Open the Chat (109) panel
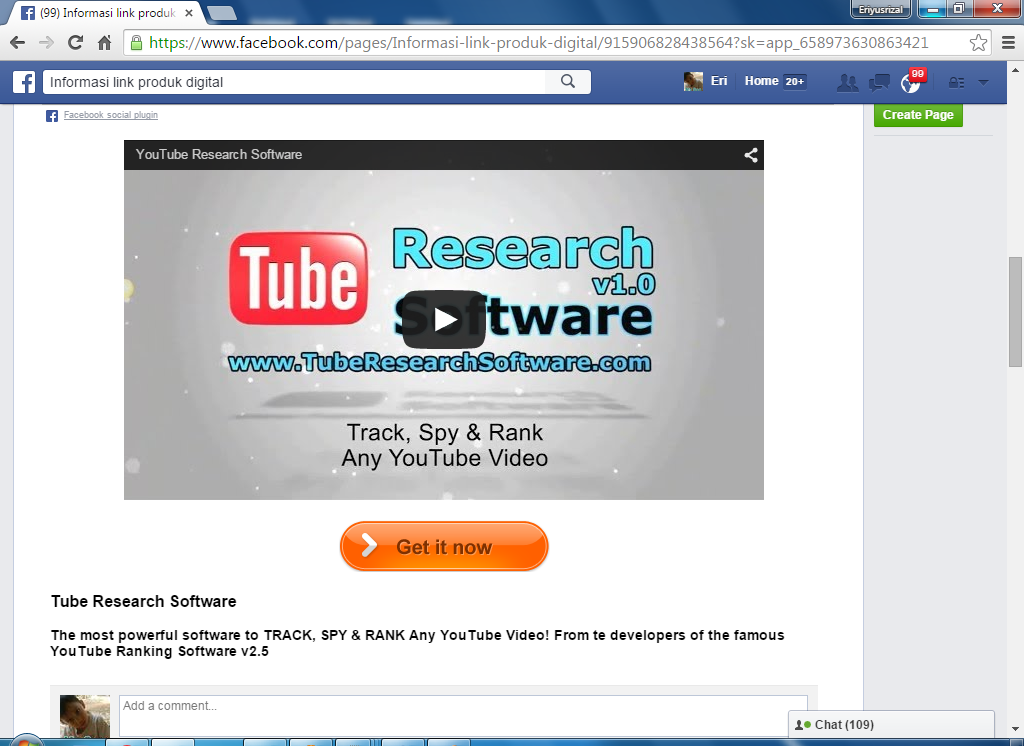This screenshot has width=1024, height=746. 891,724
